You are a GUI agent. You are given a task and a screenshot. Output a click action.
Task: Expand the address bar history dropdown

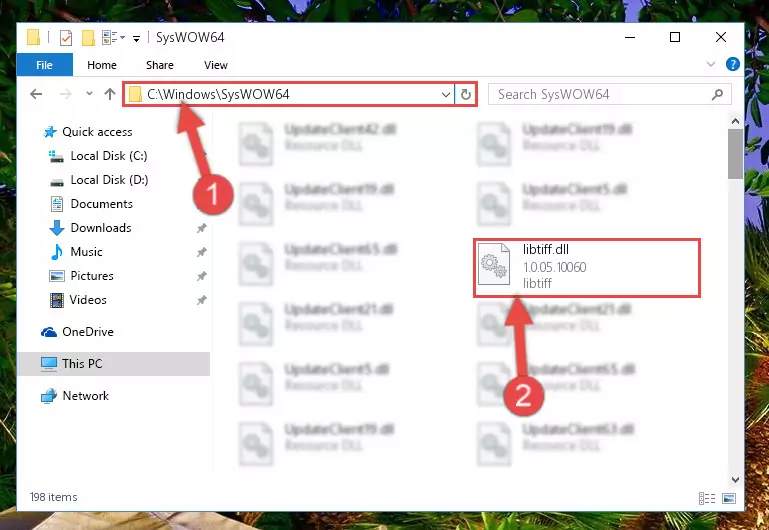pos(445,94)
